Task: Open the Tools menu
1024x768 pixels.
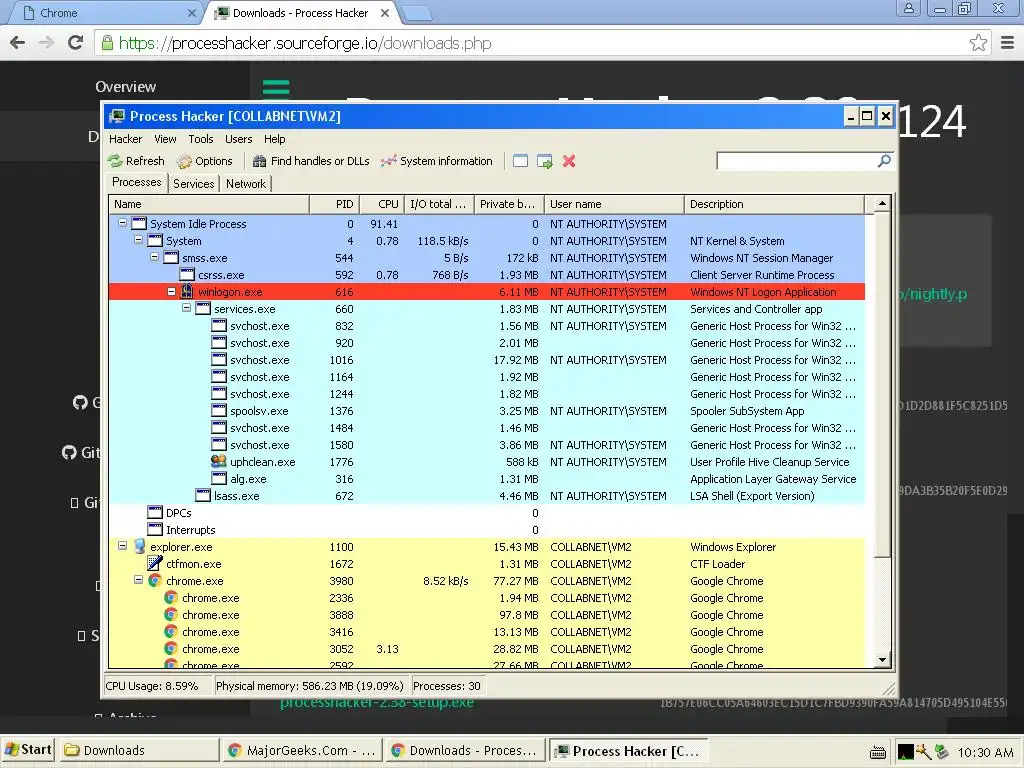Action: [200, 139]
